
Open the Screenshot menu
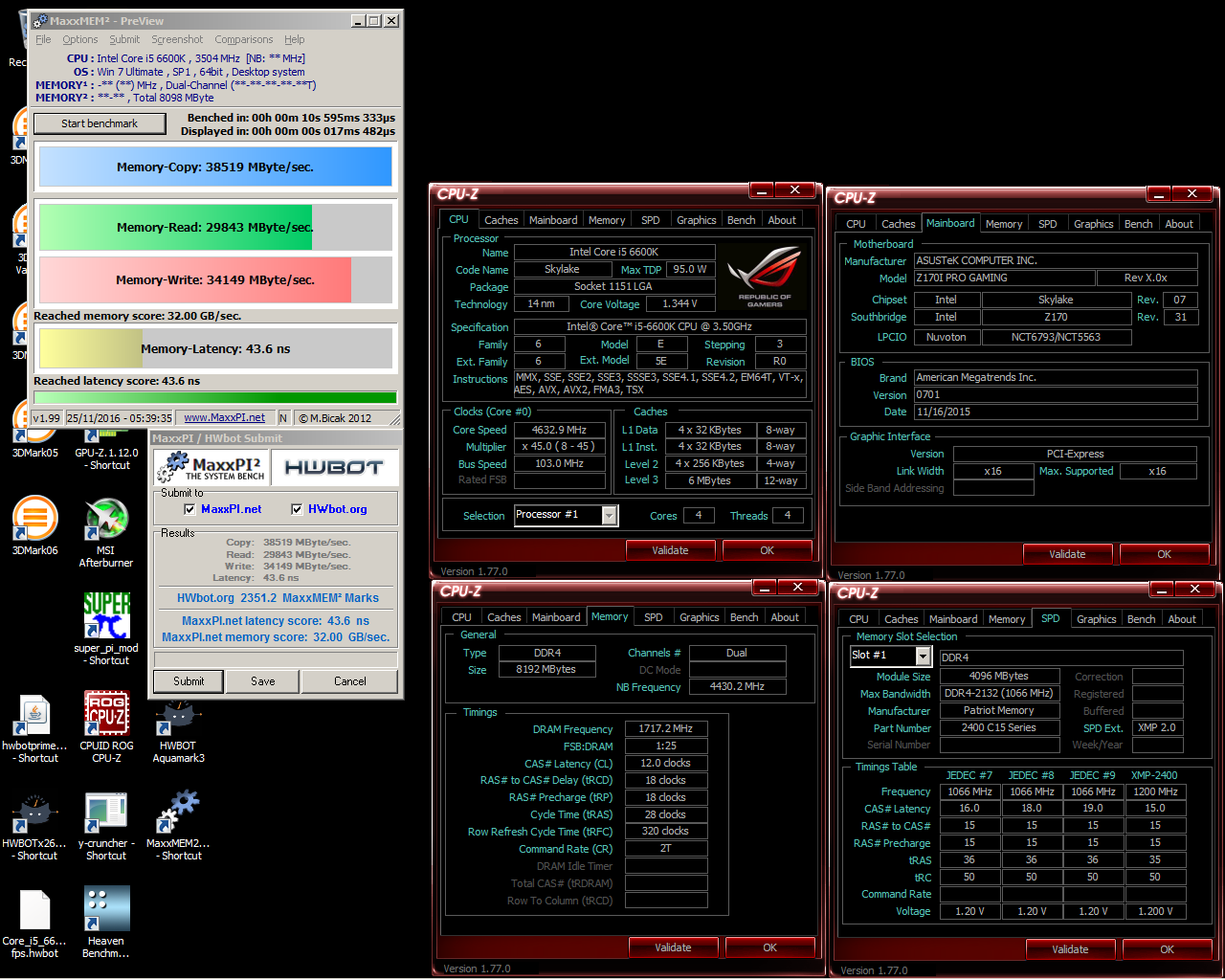click(177, 39)
